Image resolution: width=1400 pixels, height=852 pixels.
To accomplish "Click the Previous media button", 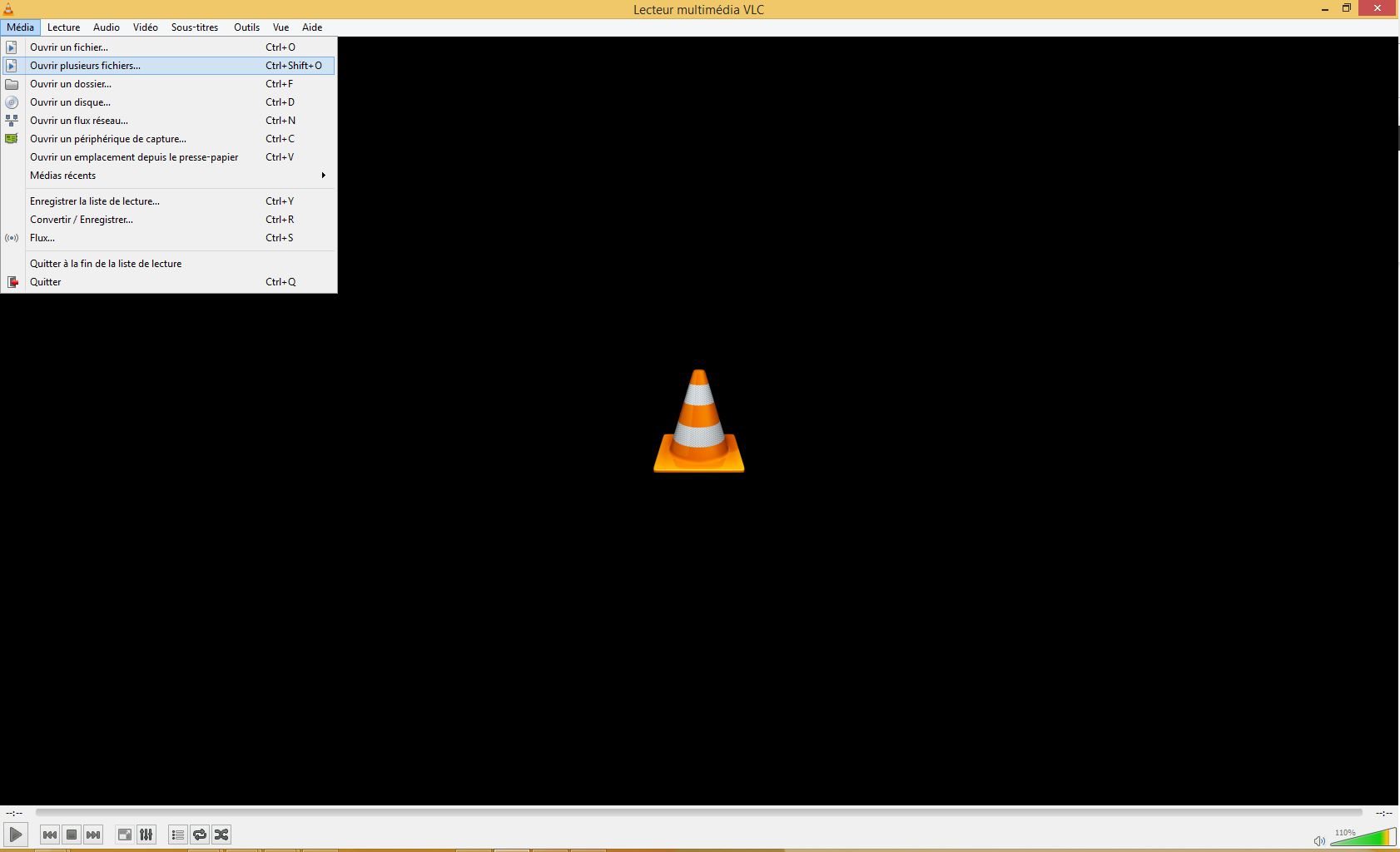I will (x=50, y=835).
